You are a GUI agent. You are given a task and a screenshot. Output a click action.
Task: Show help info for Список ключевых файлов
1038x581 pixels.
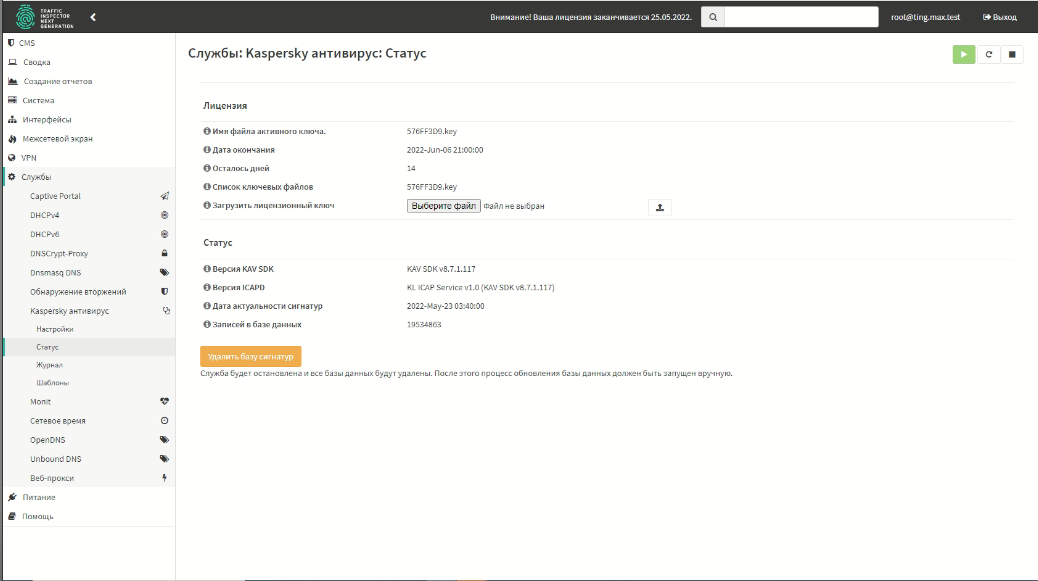tap(207, 187)
